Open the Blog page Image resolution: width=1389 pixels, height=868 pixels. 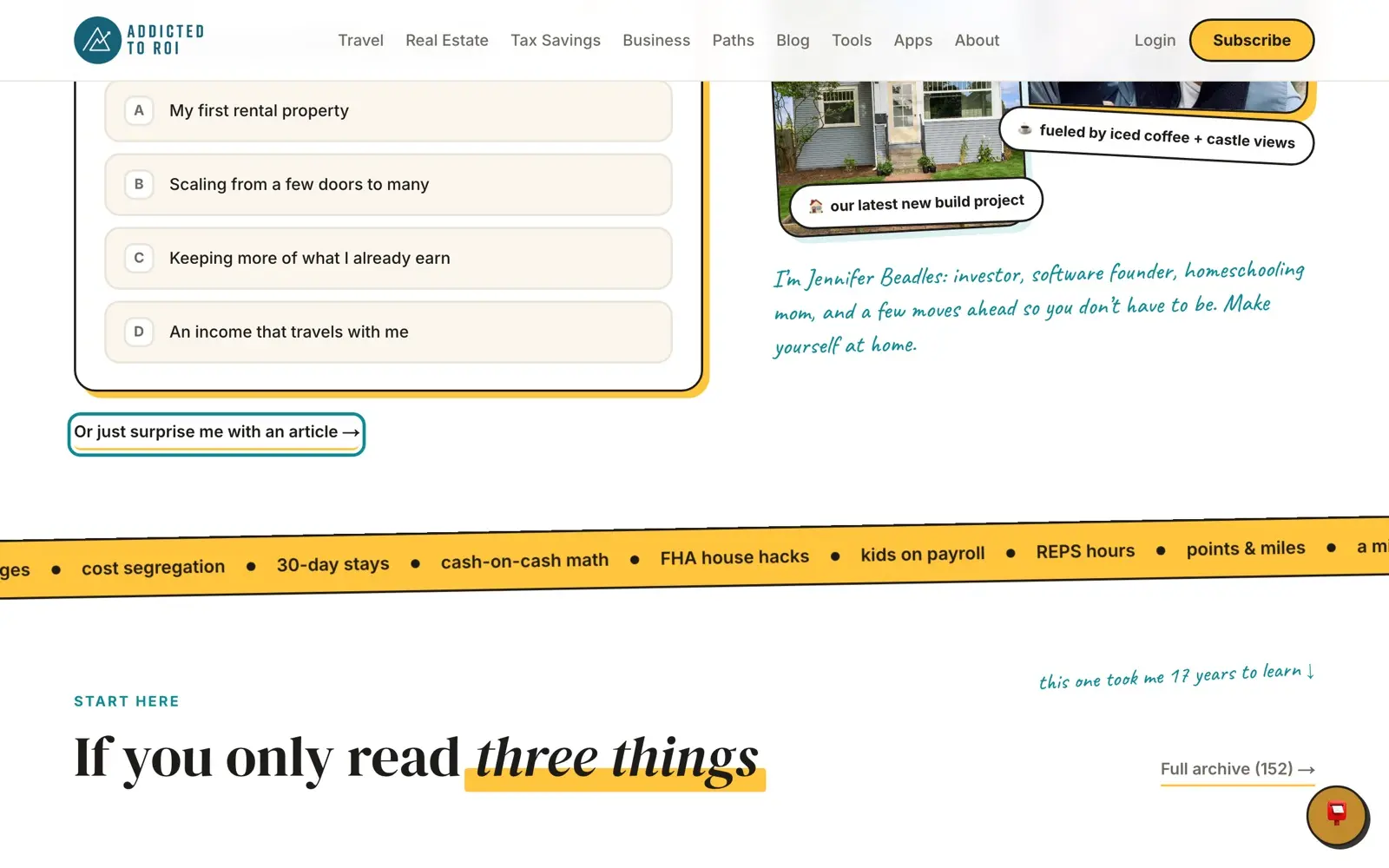point(793,40)
